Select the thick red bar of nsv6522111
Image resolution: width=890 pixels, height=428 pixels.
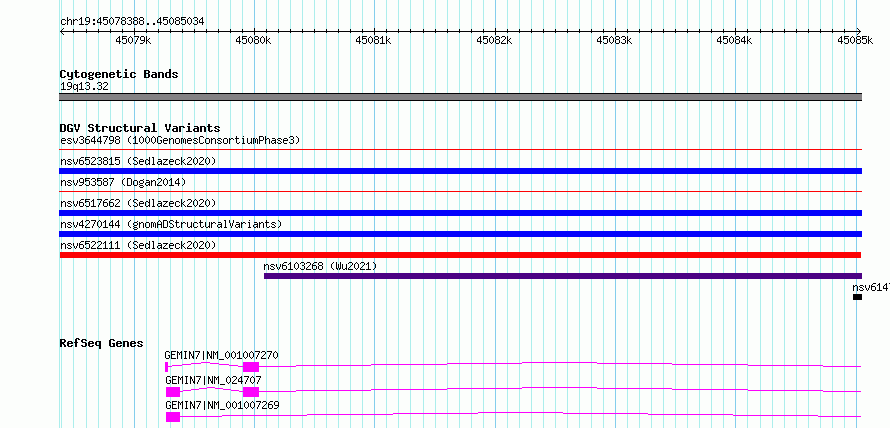461,255
